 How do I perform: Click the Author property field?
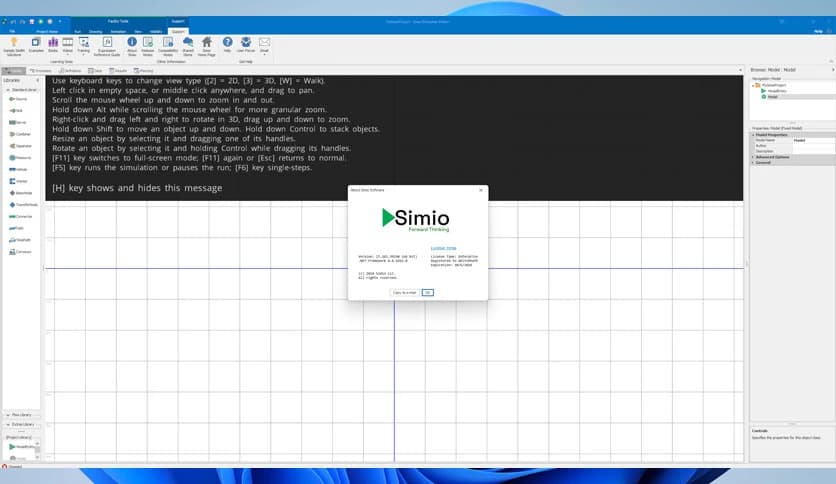[x=814, y=146]
